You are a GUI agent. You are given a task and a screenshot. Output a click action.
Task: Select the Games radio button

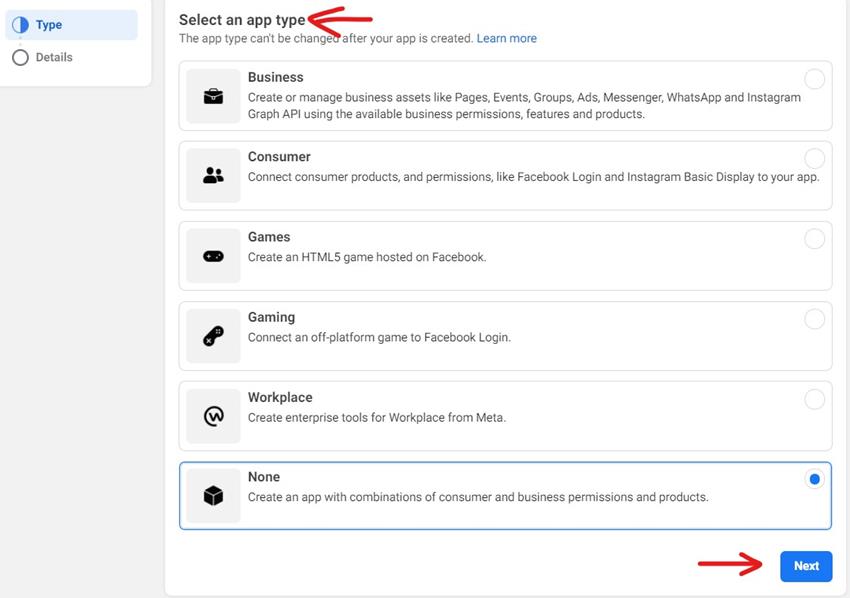pyautogui.click(x=815, y=237)
